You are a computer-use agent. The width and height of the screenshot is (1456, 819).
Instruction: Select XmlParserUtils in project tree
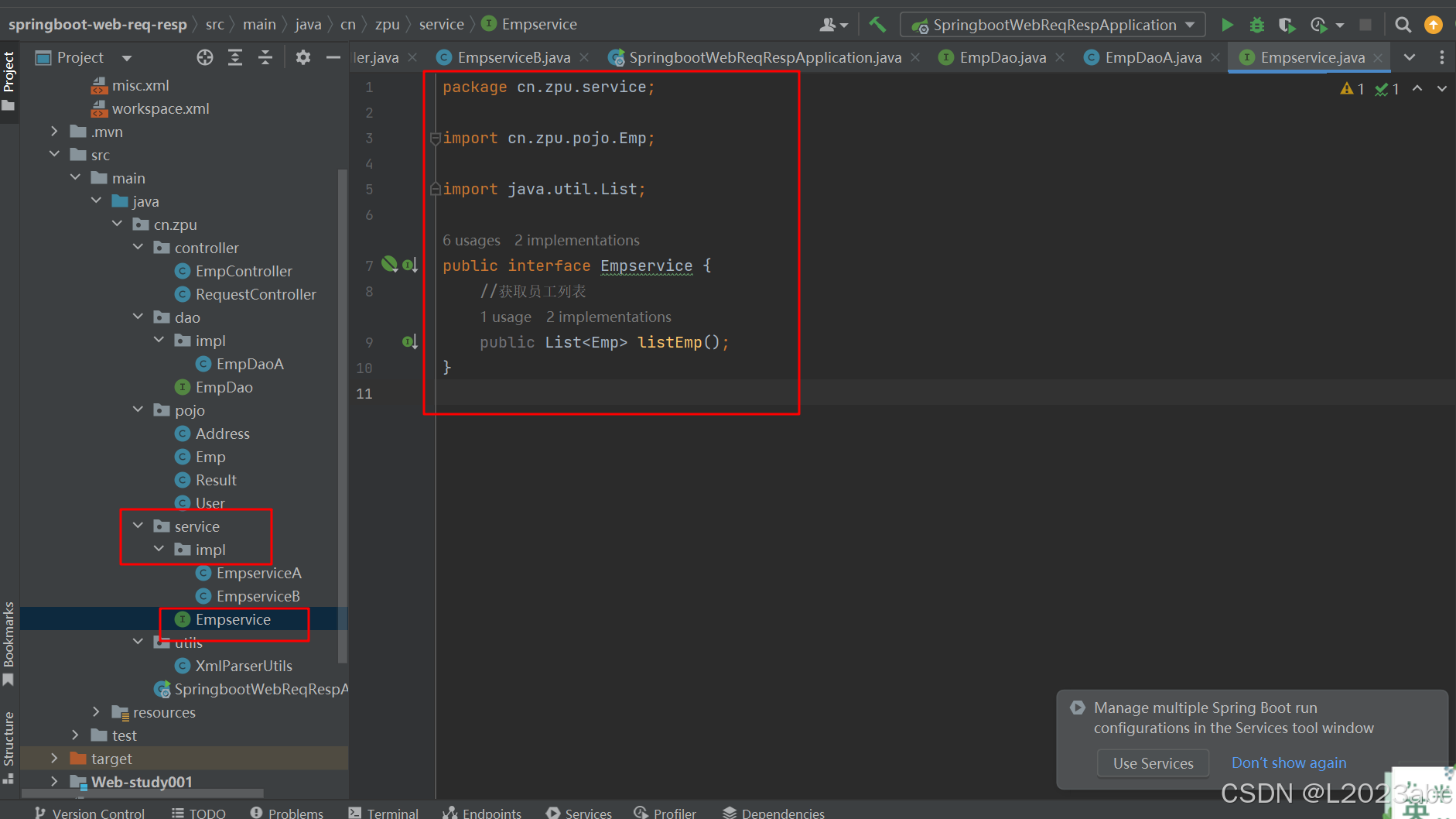point(244,666)
